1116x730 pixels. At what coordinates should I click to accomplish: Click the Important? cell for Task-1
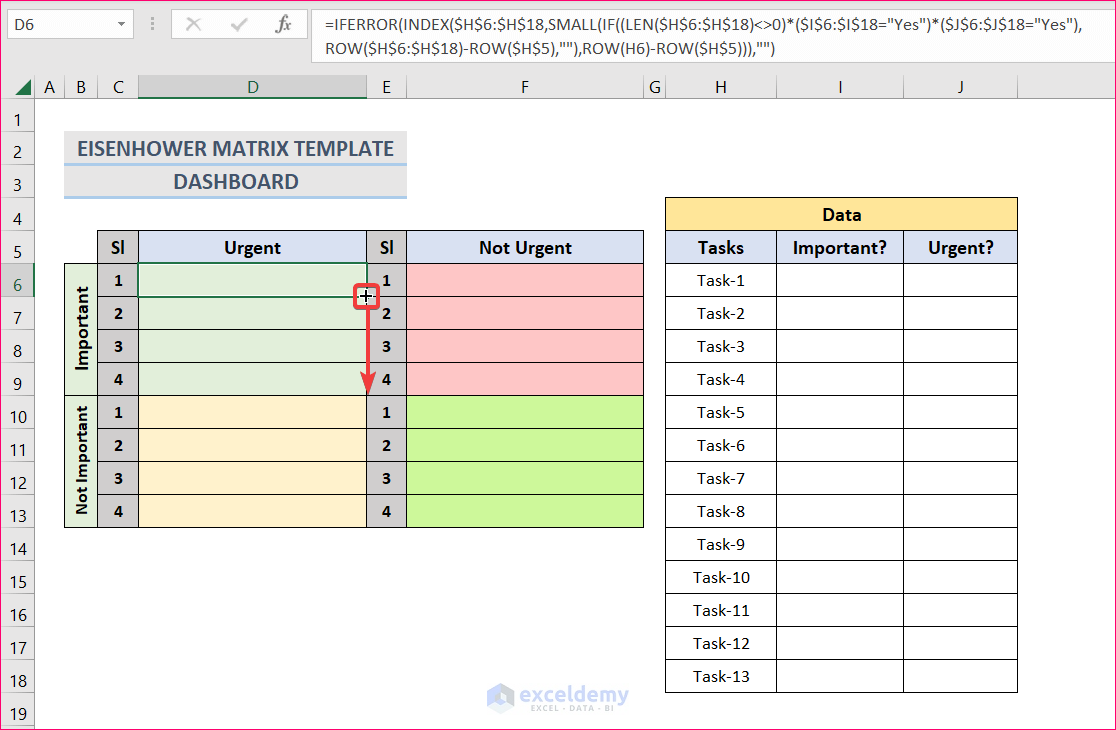click(x=840, y=280)
